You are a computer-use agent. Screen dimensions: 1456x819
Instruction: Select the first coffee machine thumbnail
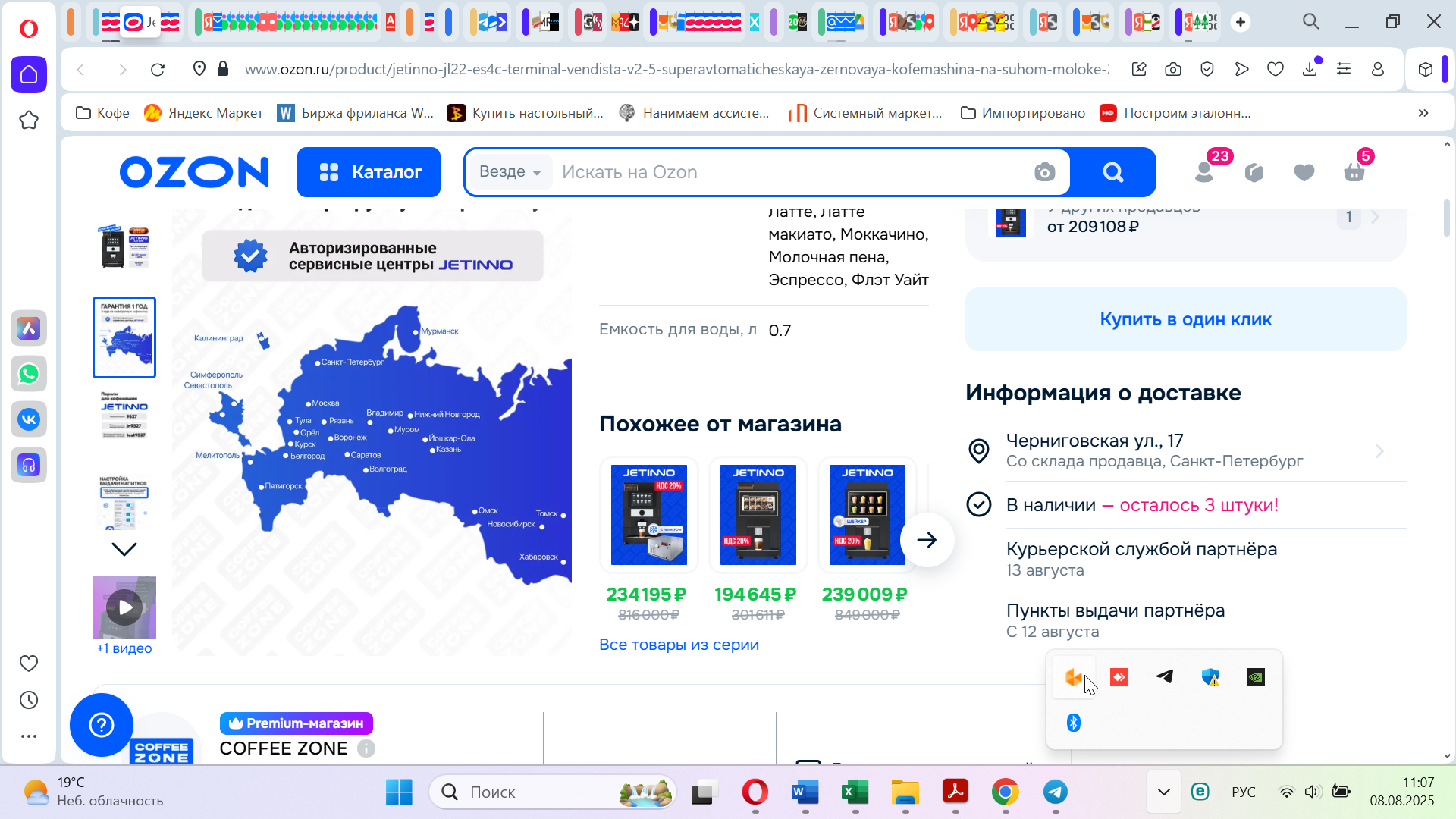coord(124,246)
